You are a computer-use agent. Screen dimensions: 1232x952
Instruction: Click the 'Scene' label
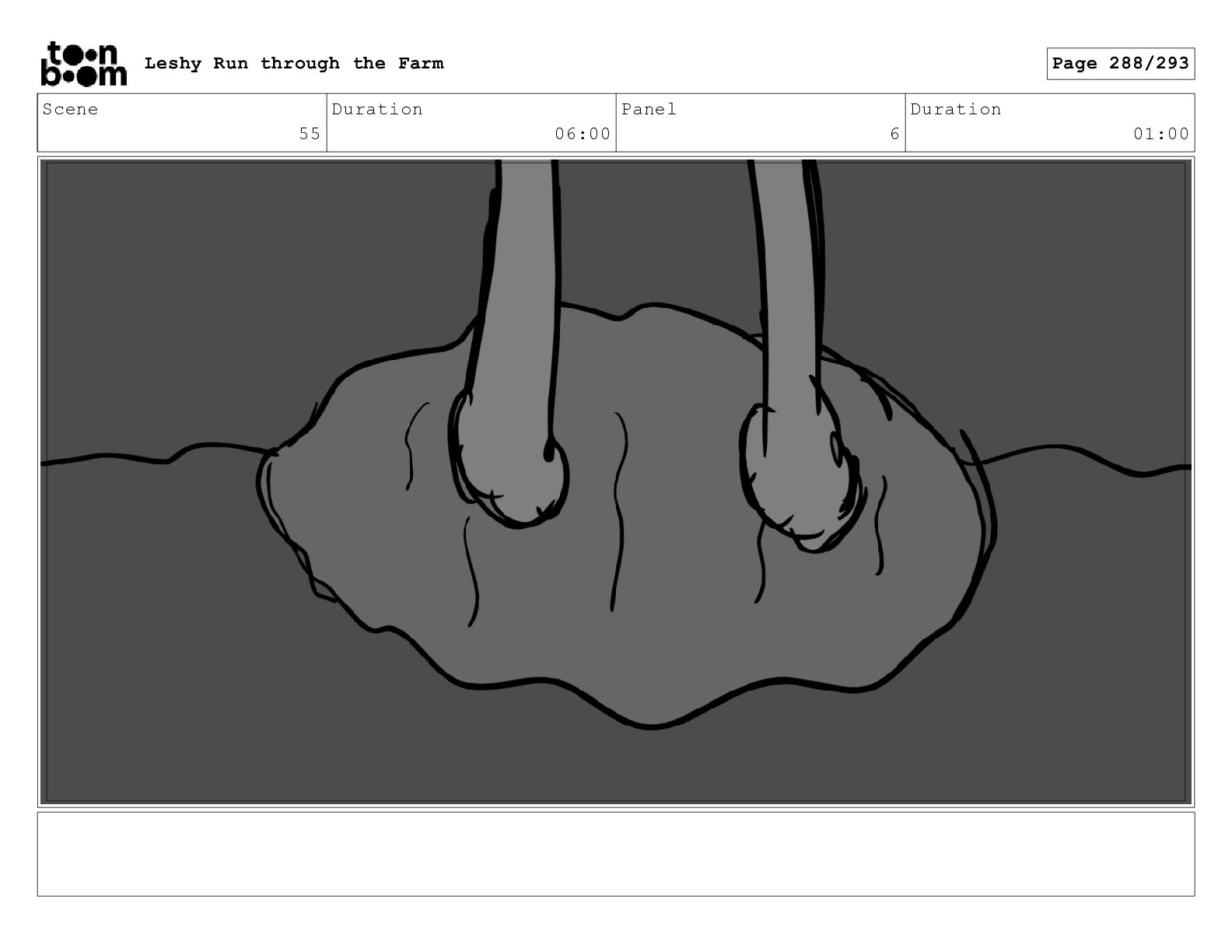(70, 109)
